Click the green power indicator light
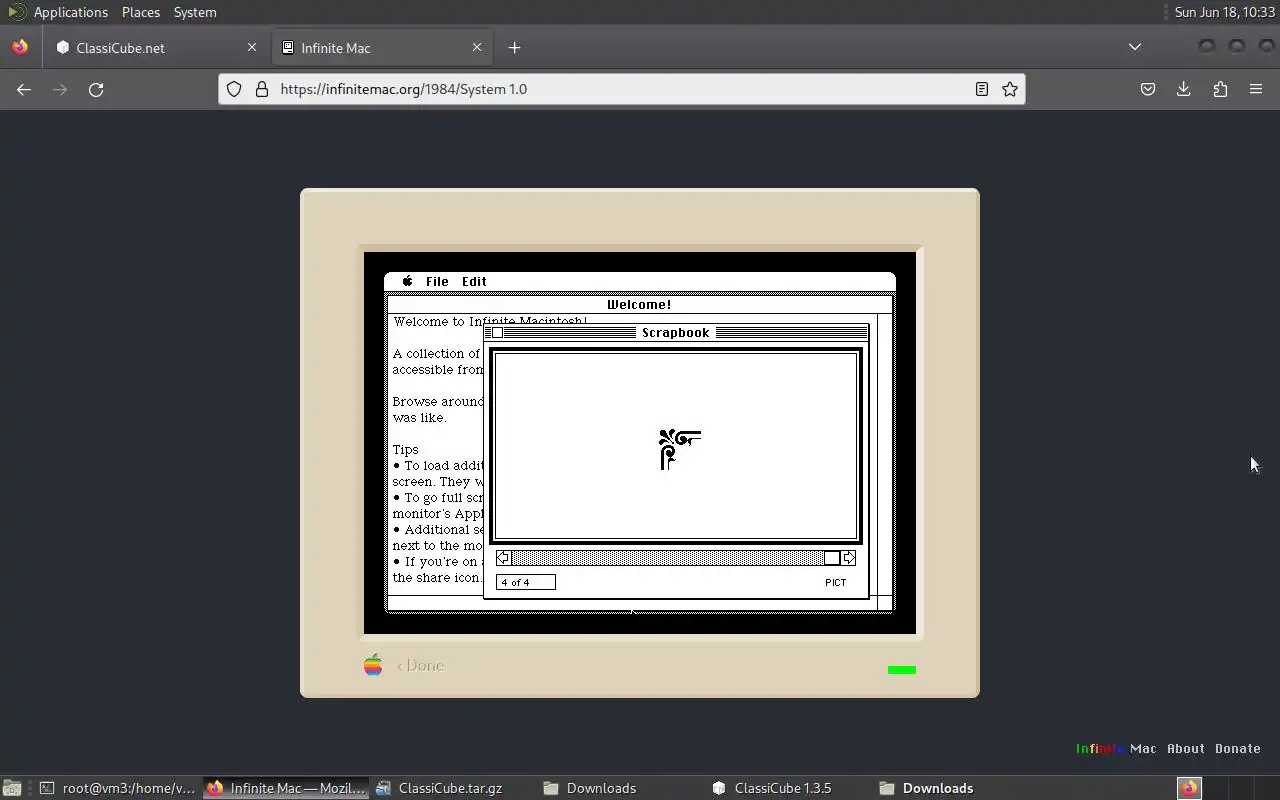1280x800 pixels. pos(902,670)
